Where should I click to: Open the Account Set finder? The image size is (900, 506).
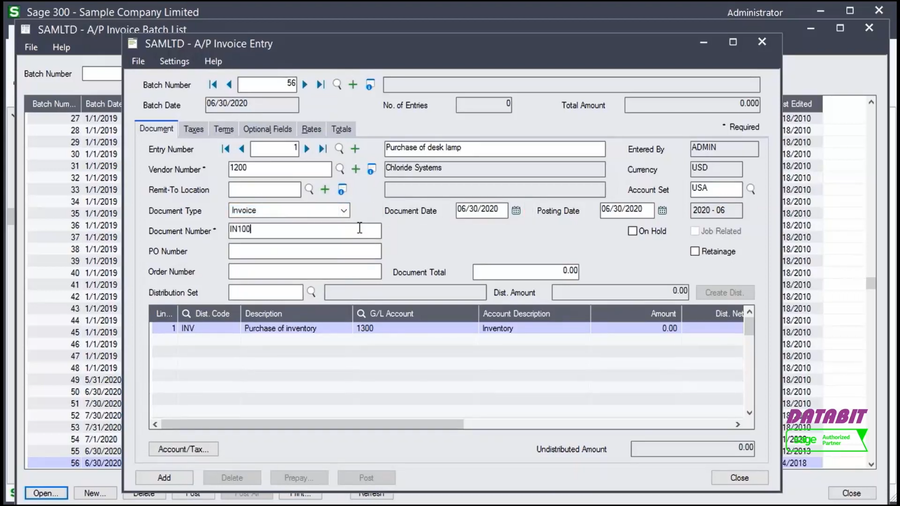[x=751, y=189]
